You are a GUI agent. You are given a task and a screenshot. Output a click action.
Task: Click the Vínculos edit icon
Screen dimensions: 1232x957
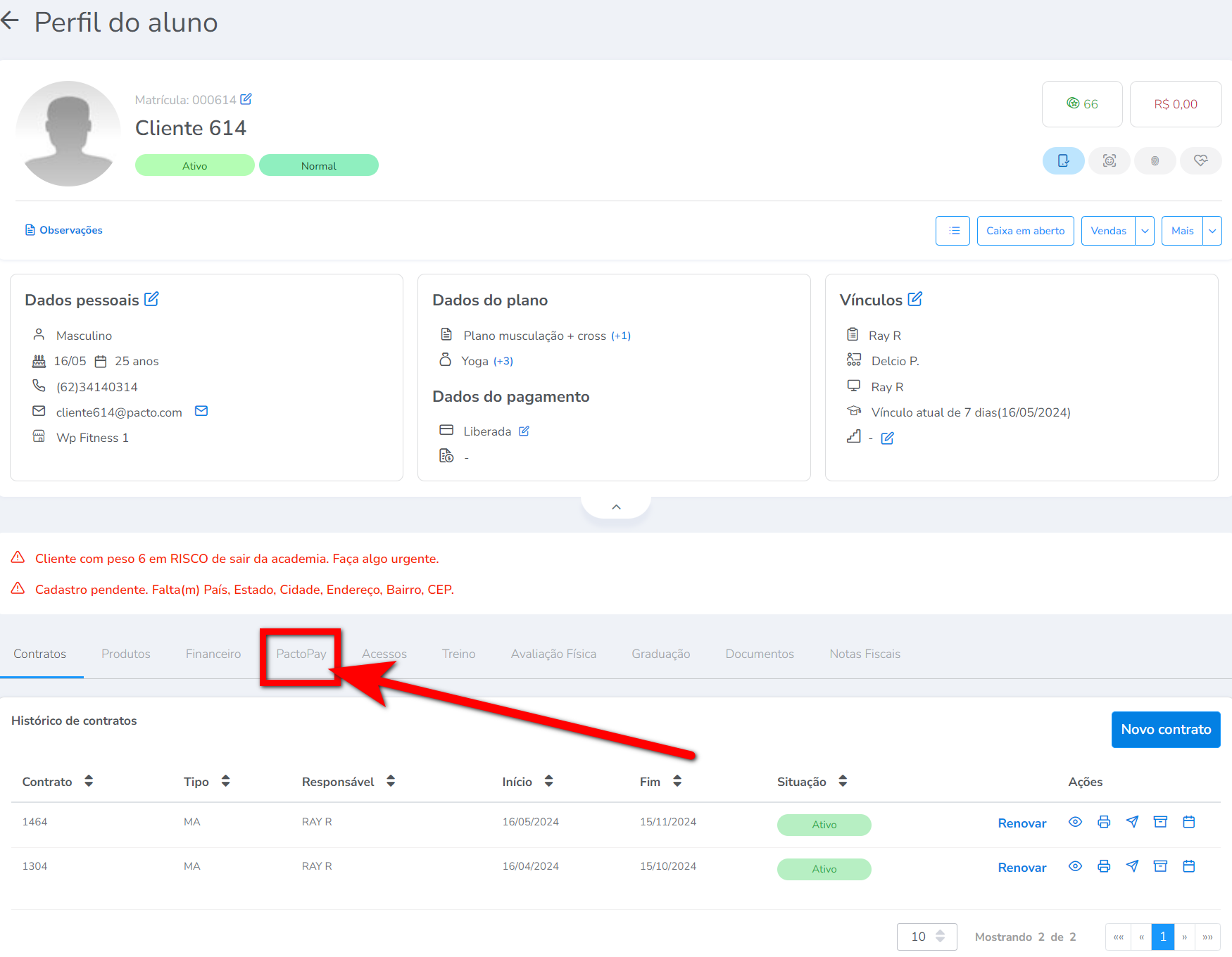[914, 299]
